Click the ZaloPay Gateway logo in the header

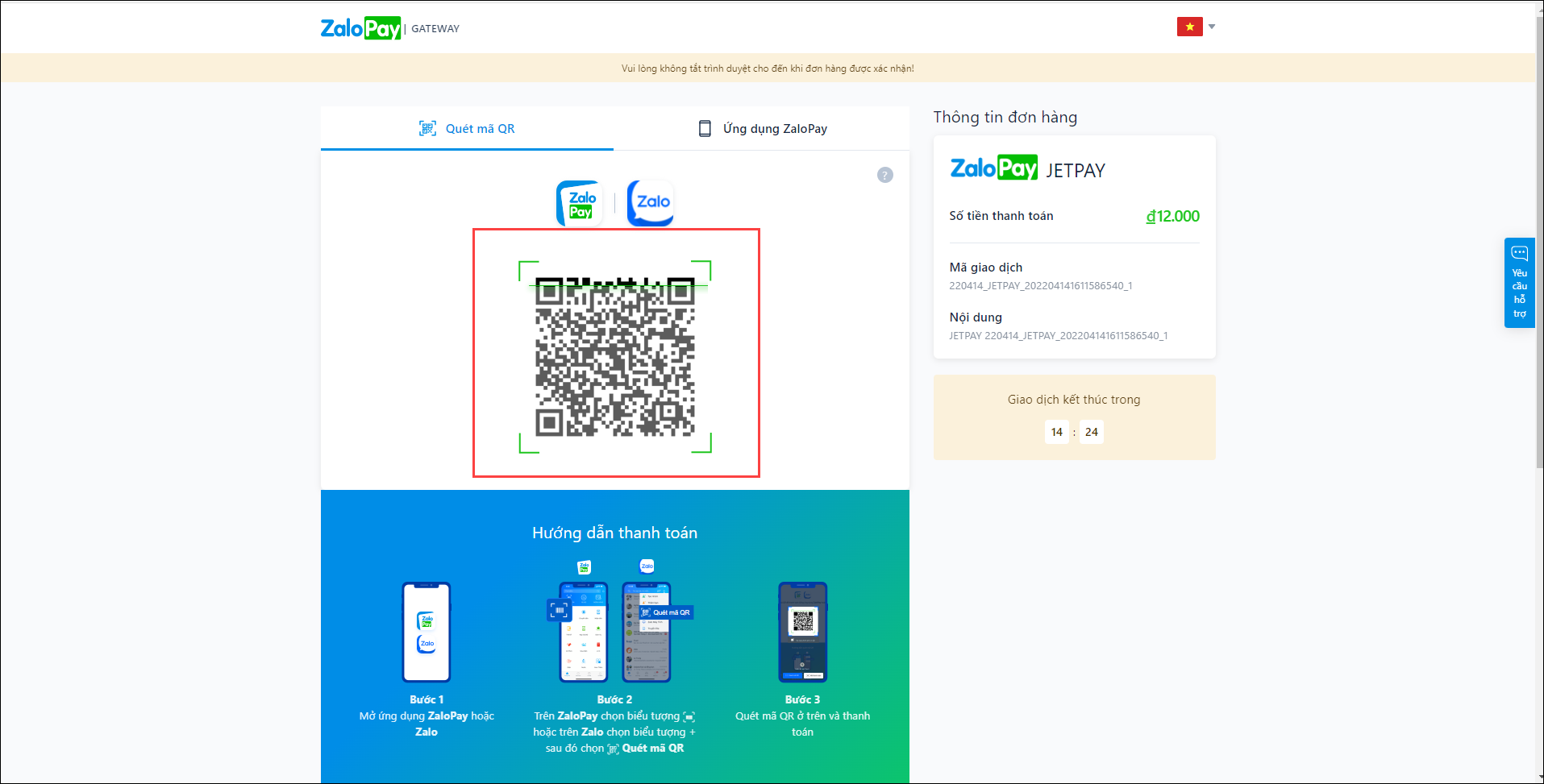tap(390, 28)
